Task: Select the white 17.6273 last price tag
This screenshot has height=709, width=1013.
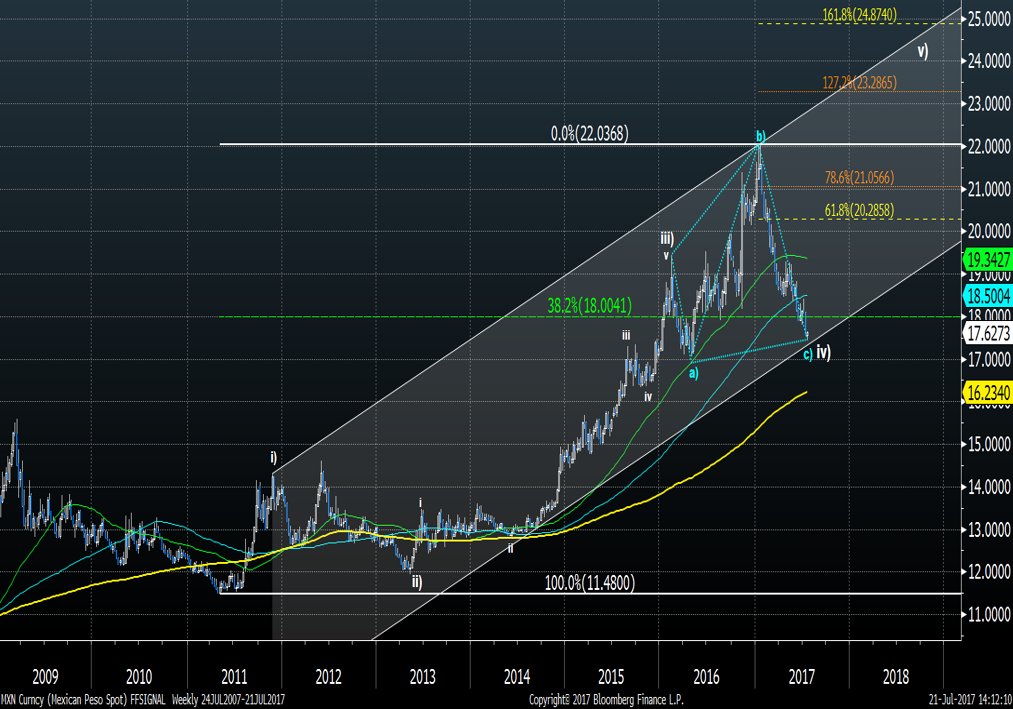Action: [988, 332]
